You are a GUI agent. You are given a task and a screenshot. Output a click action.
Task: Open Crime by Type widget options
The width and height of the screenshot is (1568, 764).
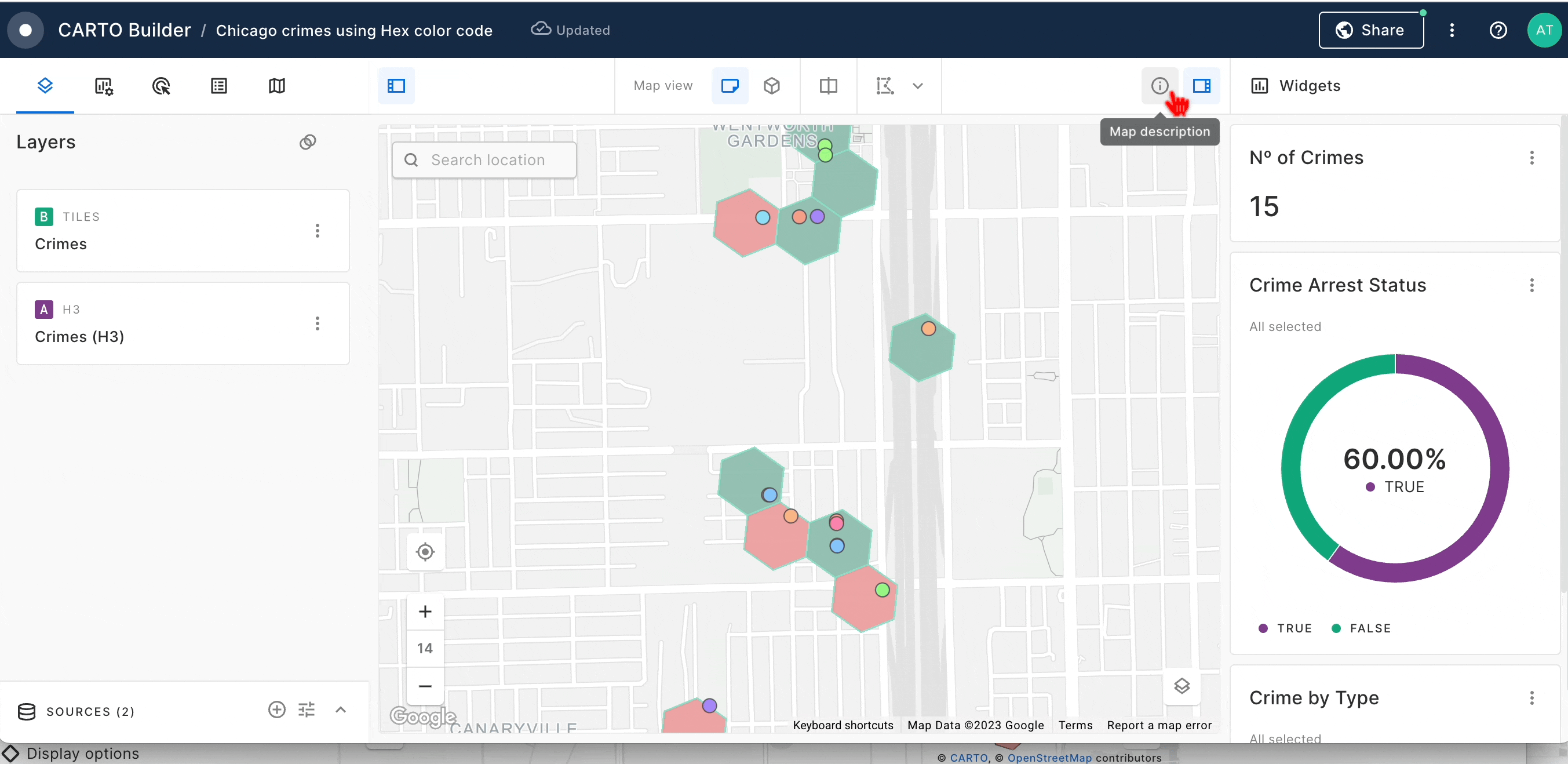click(x=1531, y=698)
